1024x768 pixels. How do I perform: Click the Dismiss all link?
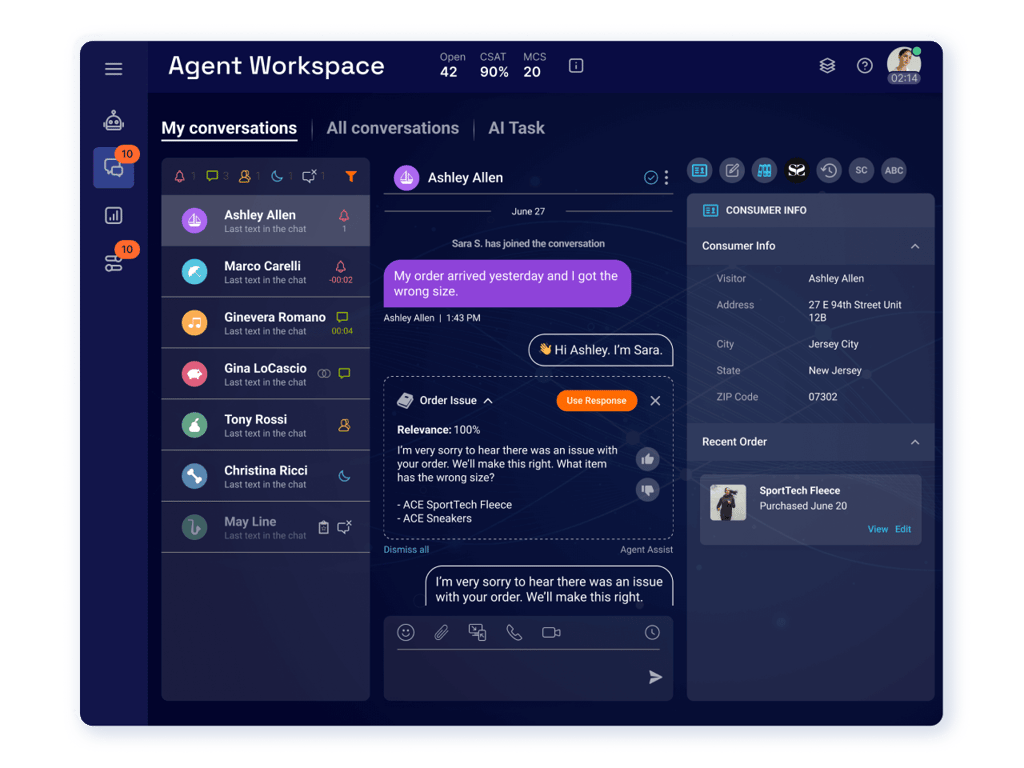406,550
